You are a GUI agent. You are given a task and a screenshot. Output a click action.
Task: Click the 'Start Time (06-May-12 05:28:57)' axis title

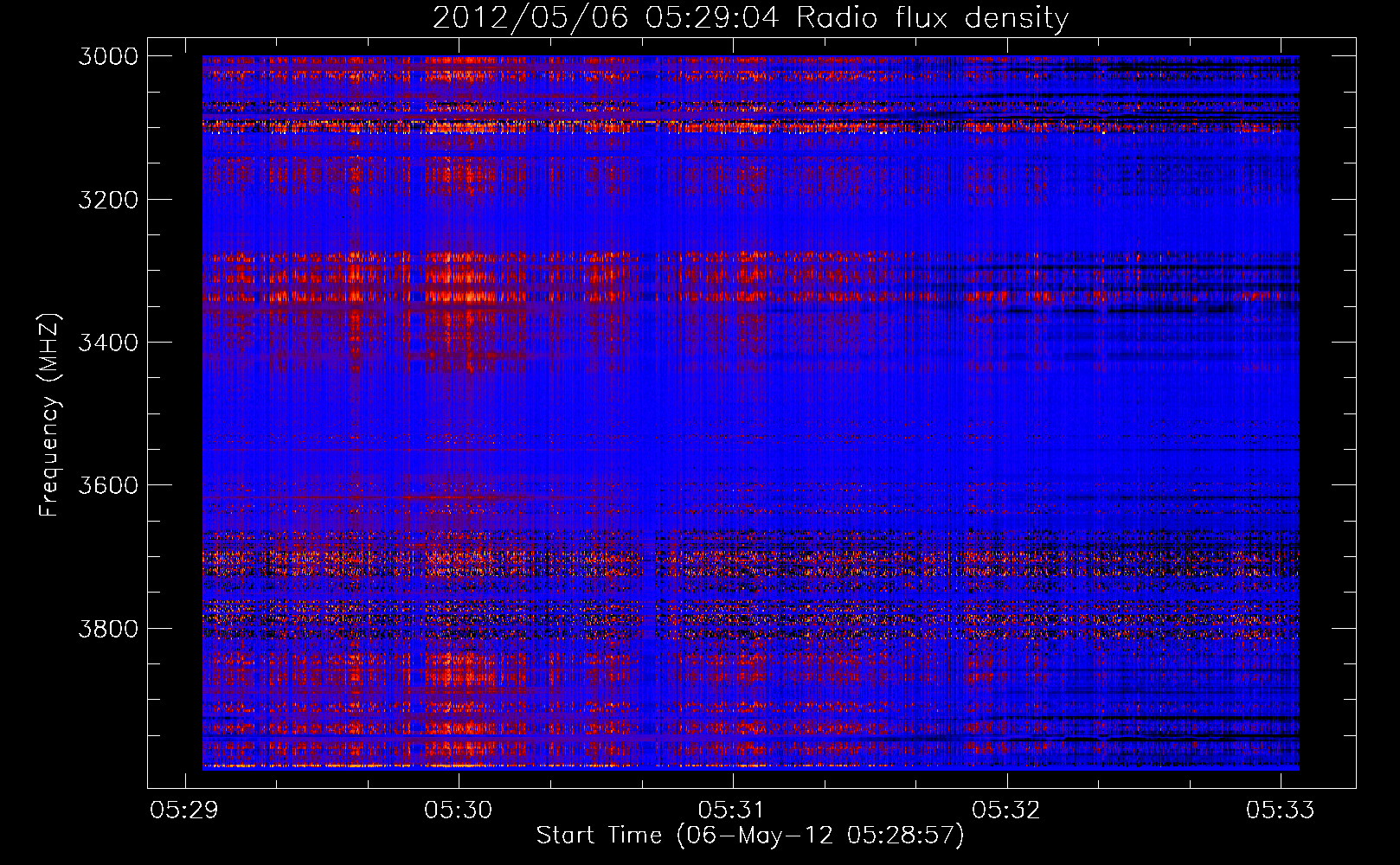[x=750, y=836]
